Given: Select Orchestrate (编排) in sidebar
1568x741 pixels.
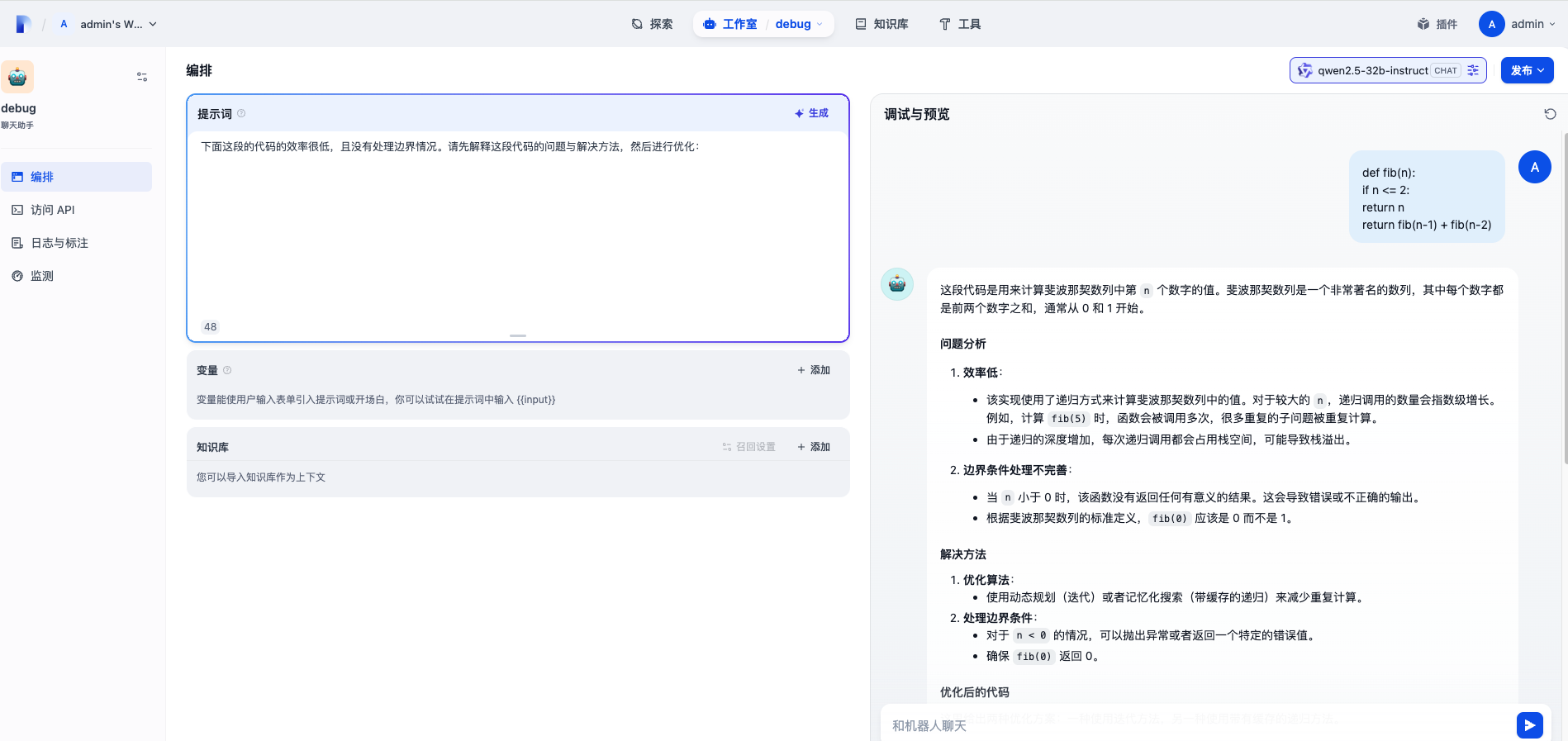Looking at the screenshot, I should [76, 177].
